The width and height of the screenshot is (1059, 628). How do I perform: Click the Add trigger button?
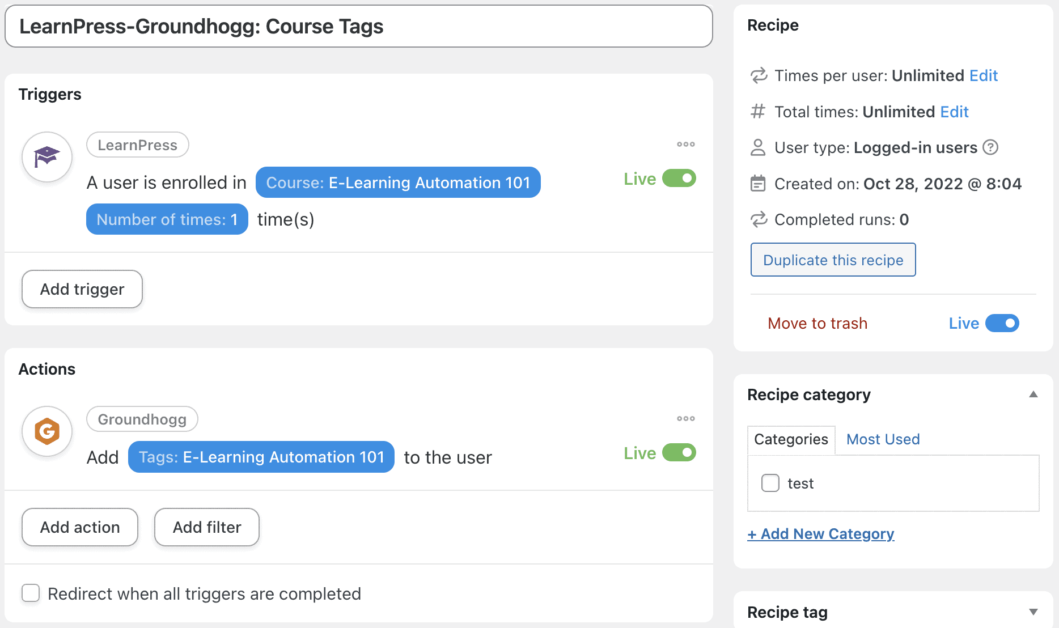coord(82,289)
